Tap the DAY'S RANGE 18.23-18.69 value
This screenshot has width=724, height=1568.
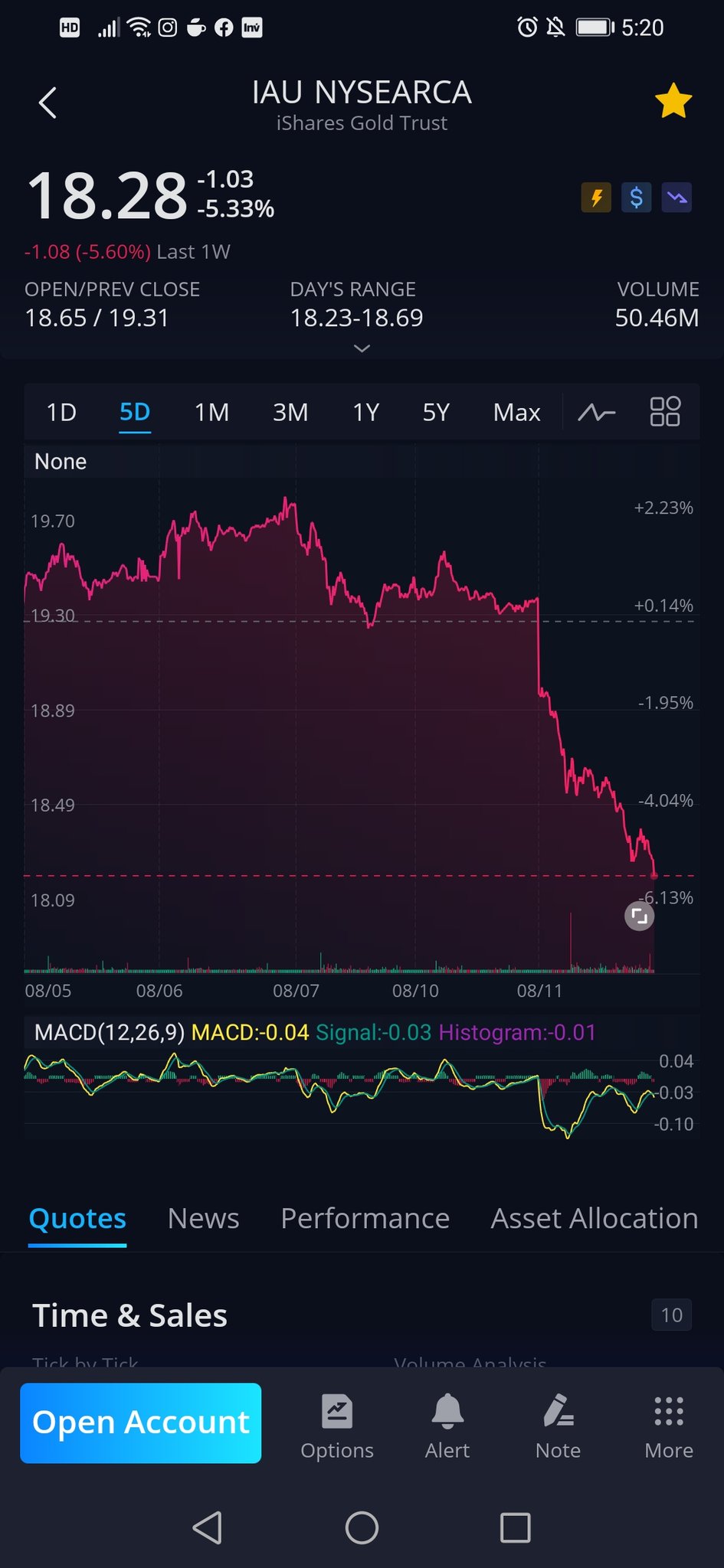(x=356, y=318)
